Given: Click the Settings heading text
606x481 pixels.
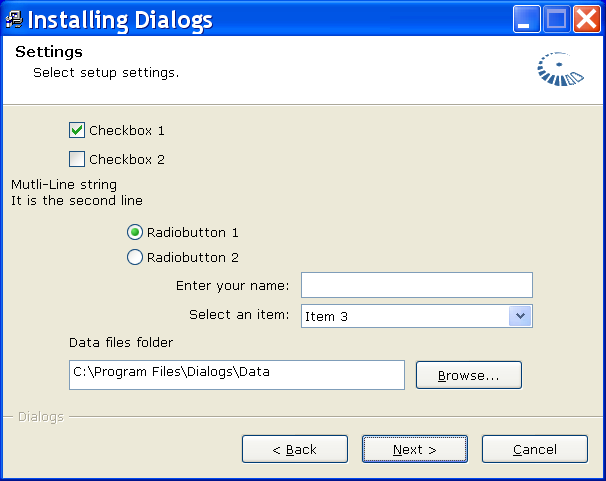Looking at the screenshot, I should click(49, 52).
